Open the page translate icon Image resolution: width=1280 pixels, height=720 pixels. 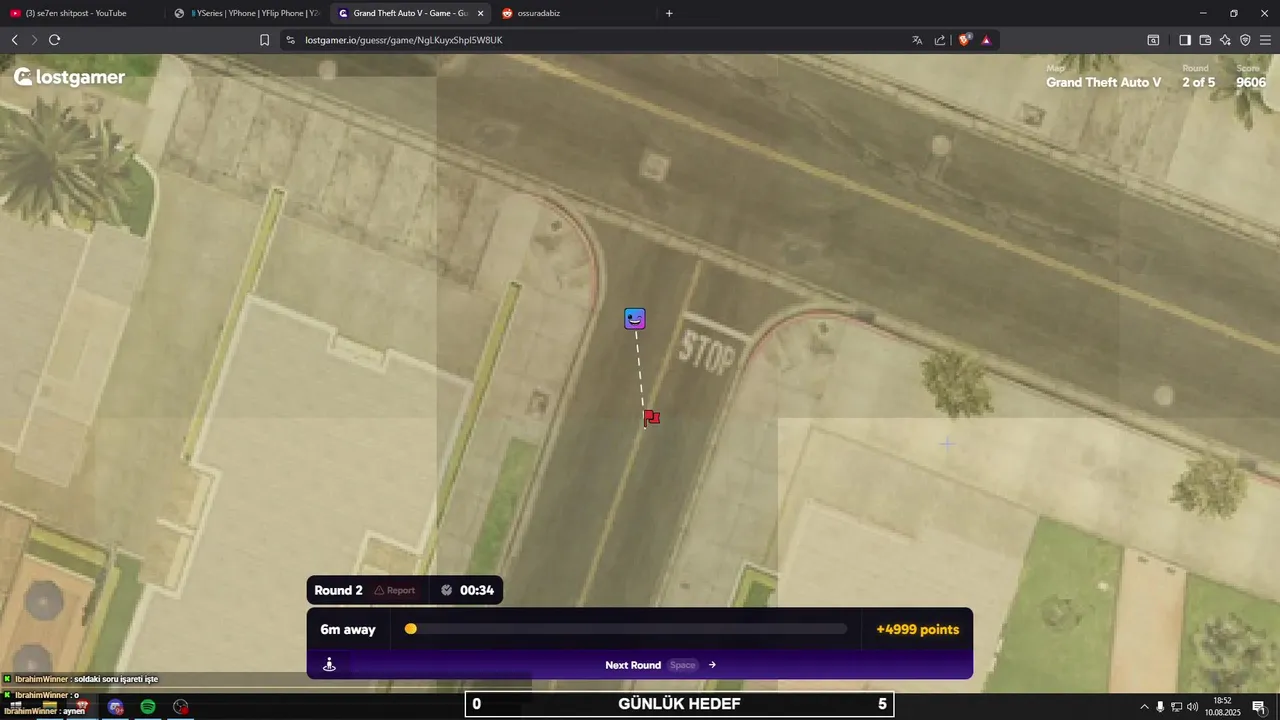tap(917, 40)
